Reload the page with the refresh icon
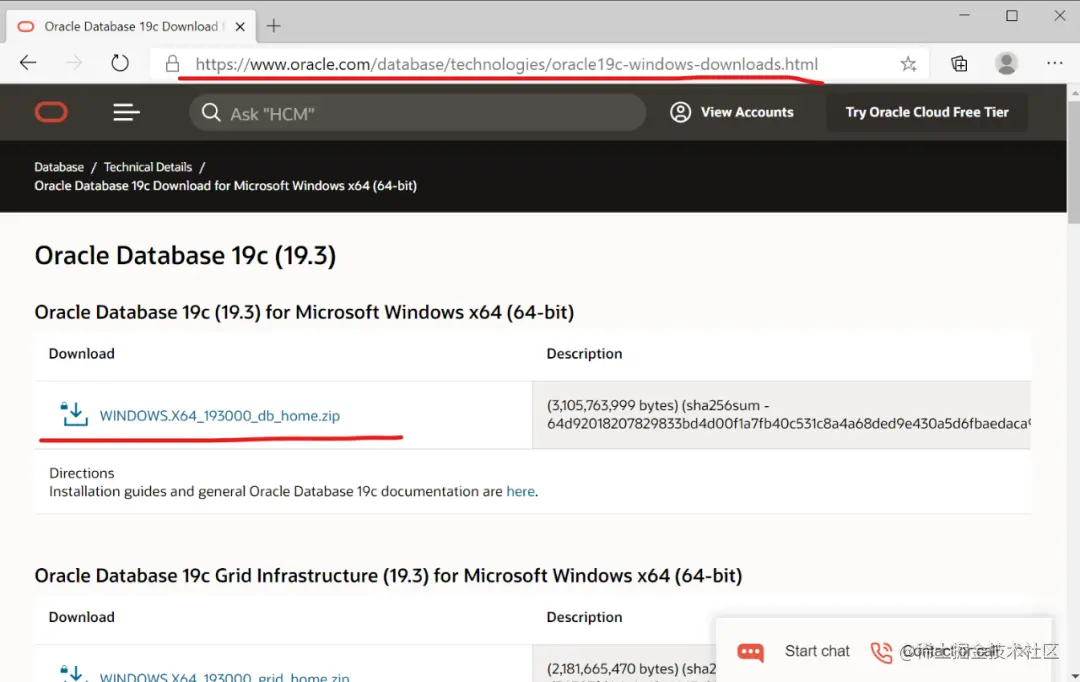 120,63
